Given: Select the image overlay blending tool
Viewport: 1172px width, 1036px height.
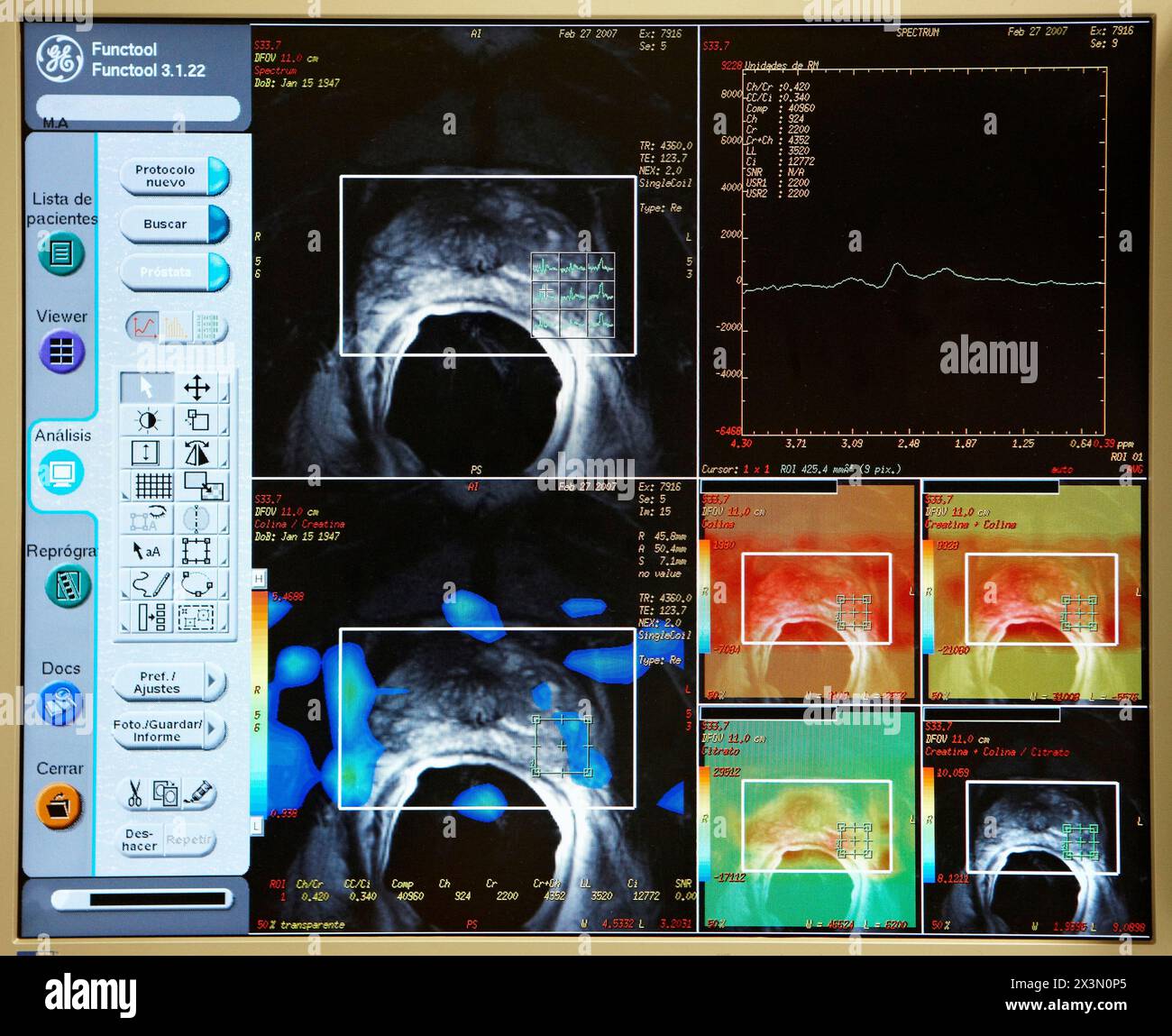Looking at the screenshot, I should (x=202, y=486).
